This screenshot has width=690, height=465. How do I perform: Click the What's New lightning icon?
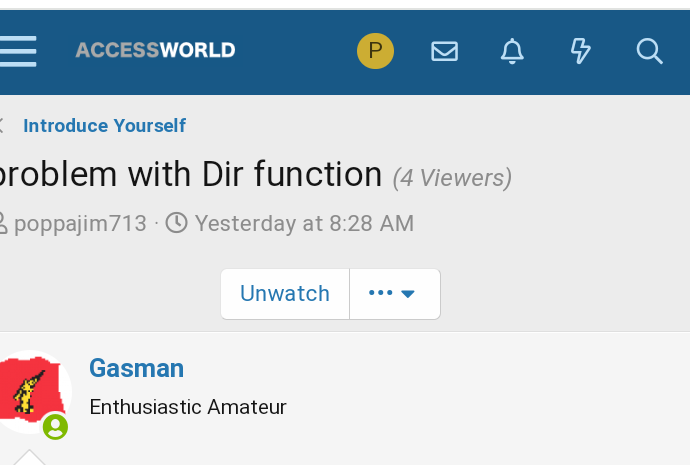click(x=580, y=51)
